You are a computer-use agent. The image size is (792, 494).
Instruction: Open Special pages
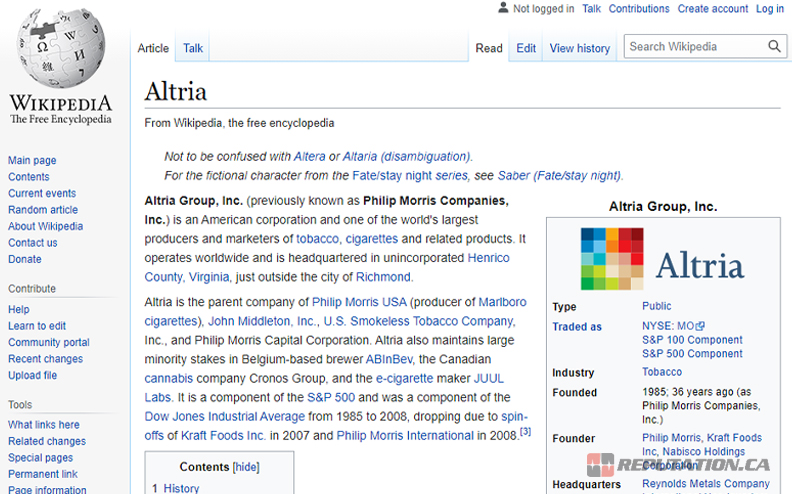(x=40, y=458)
